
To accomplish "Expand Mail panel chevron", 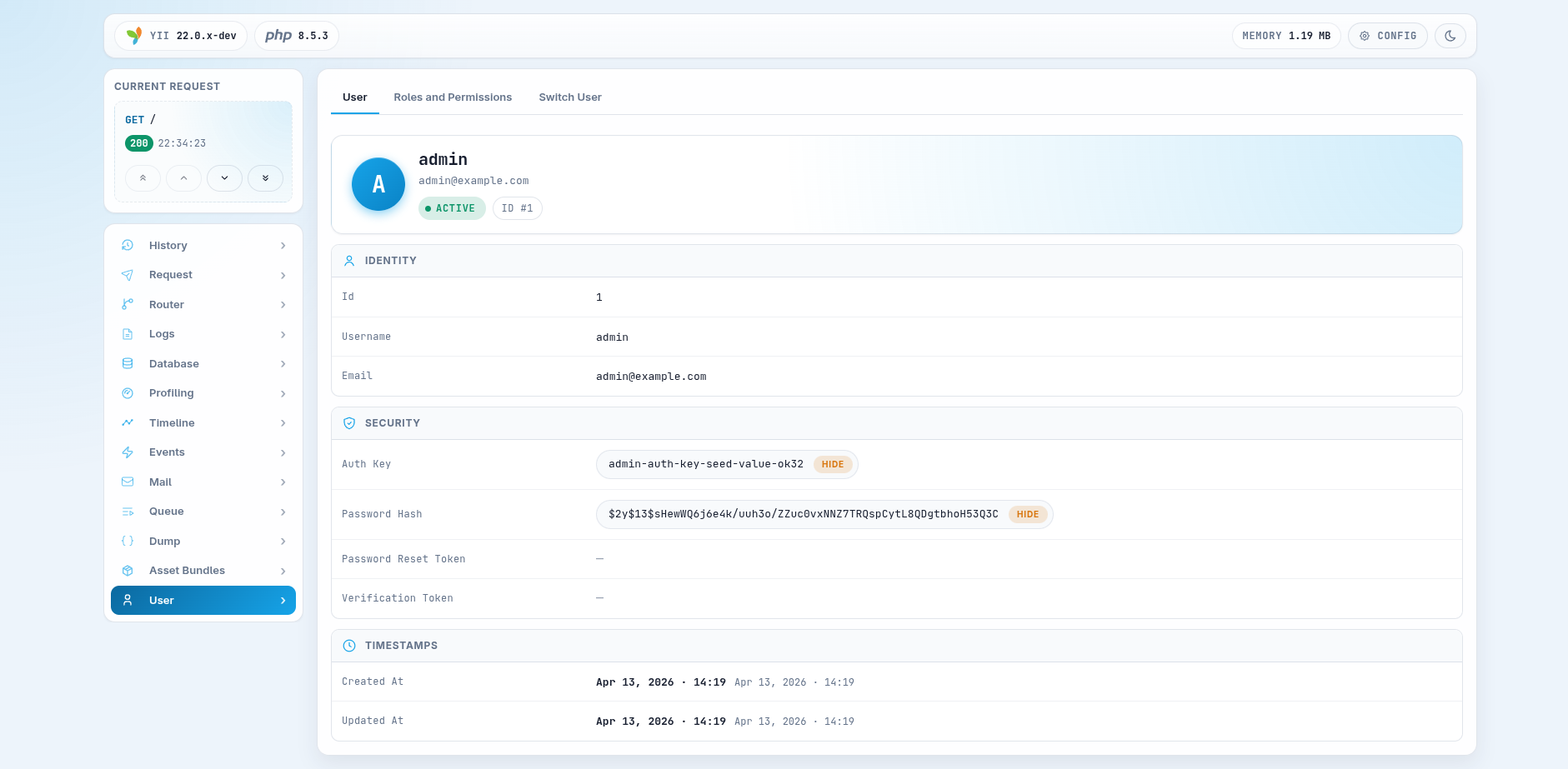I will click(x=283, y=482).
